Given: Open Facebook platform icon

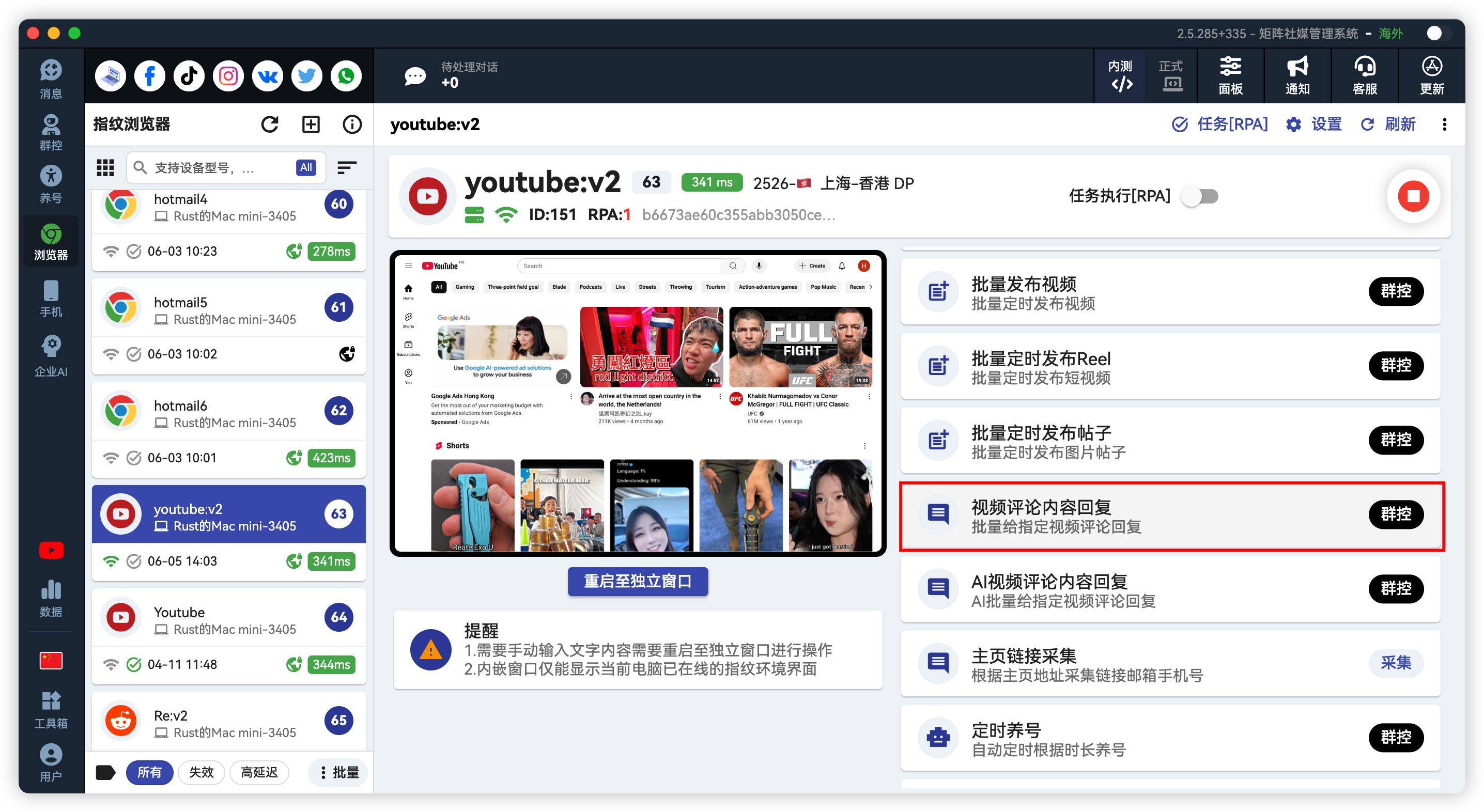Looking at the screenshot, I should pyautogui.click(x=150, y=76).
